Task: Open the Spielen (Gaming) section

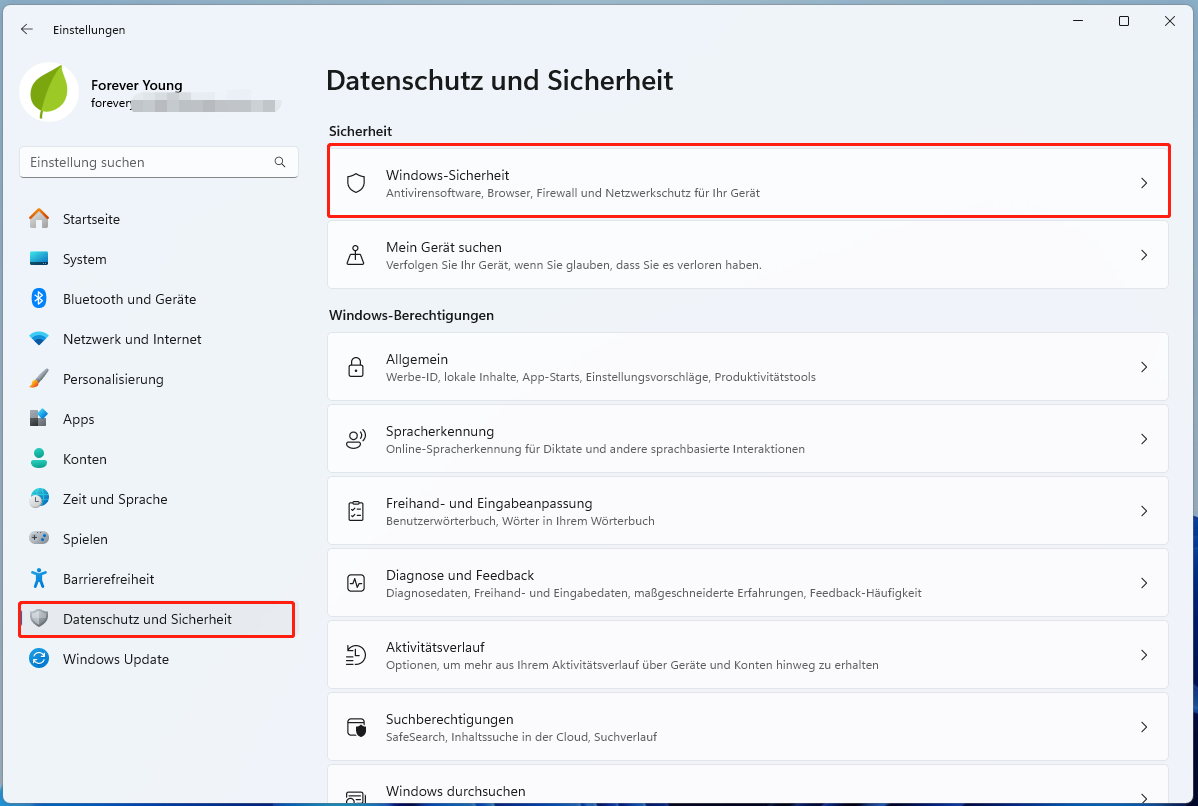Action: [84, 539]
